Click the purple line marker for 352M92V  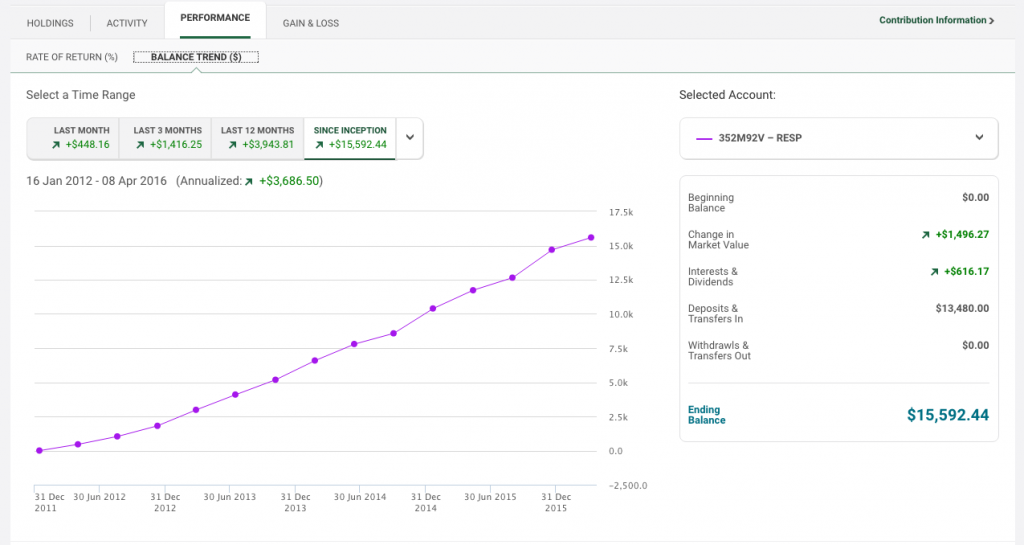[704, 138]
